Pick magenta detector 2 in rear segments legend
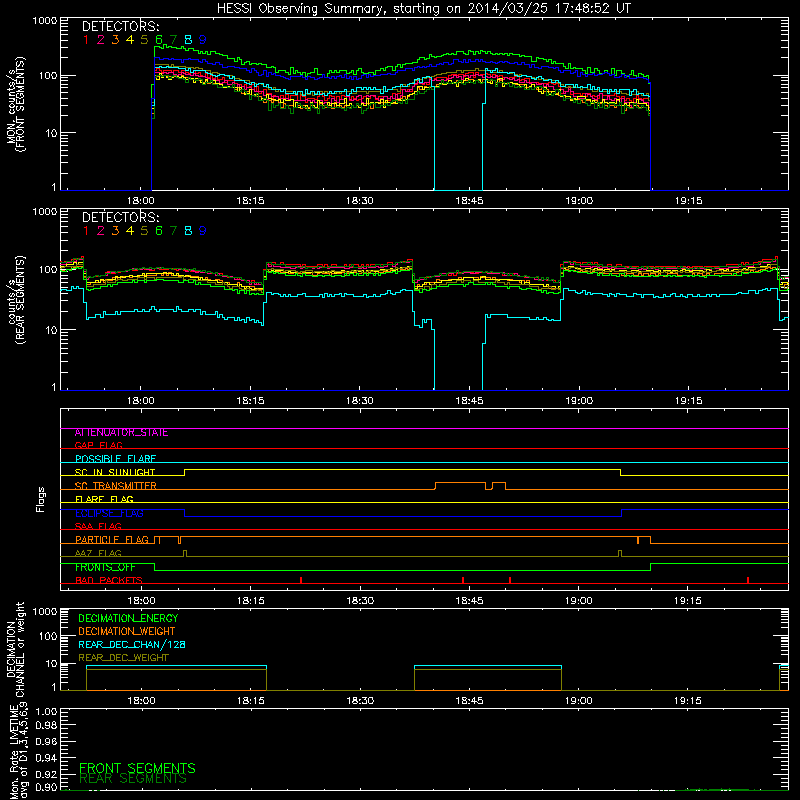The height and width of the screenshot is (800, 800). coord(101,231)
